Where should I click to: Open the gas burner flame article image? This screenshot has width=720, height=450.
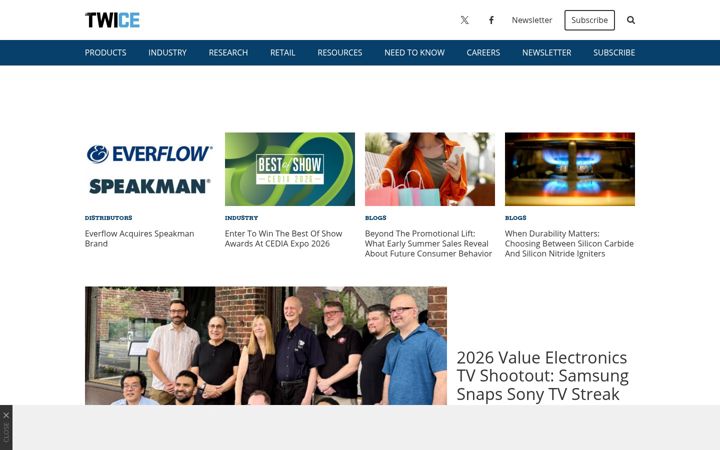pyautogui.click(x=570, y=169)
